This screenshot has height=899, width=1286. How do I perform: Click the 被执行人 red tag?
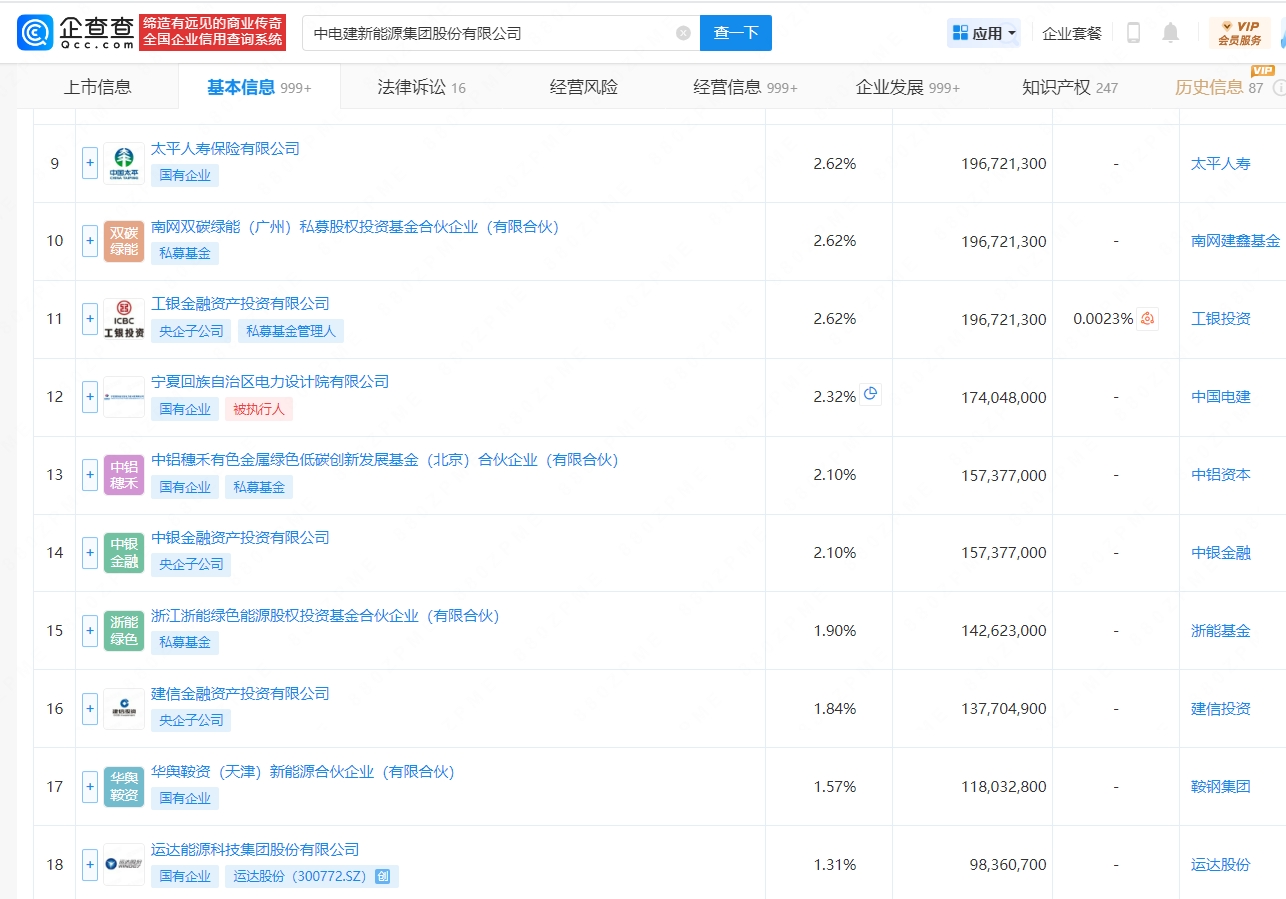coord(259,409)
